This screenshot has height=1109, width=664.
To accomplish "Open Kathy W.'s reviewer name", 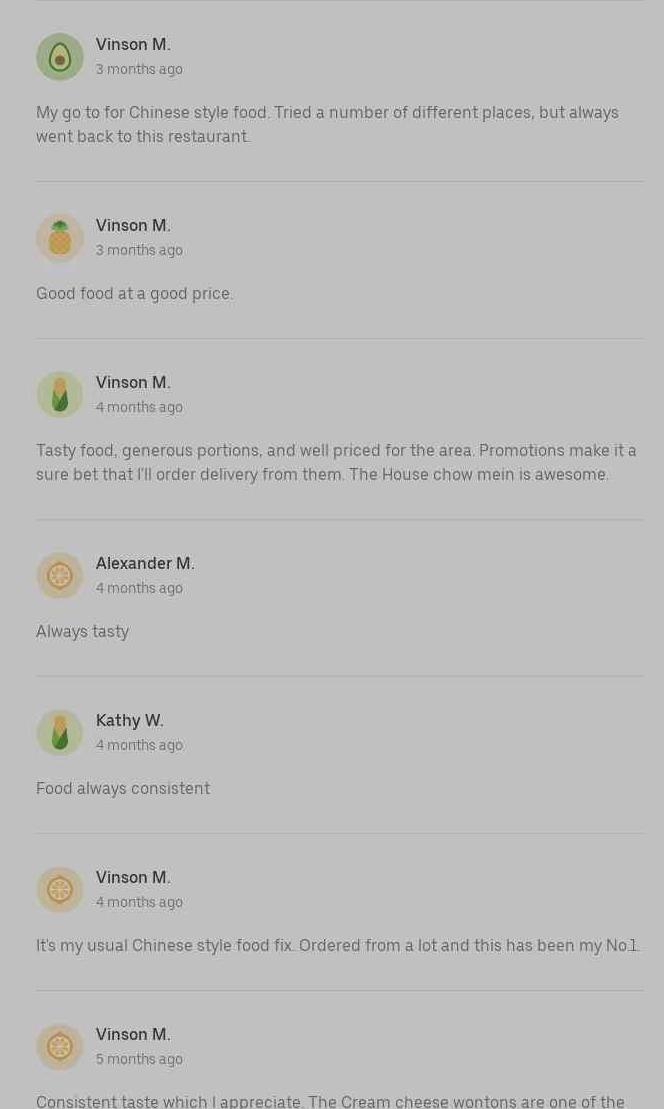I will point(129,720).
